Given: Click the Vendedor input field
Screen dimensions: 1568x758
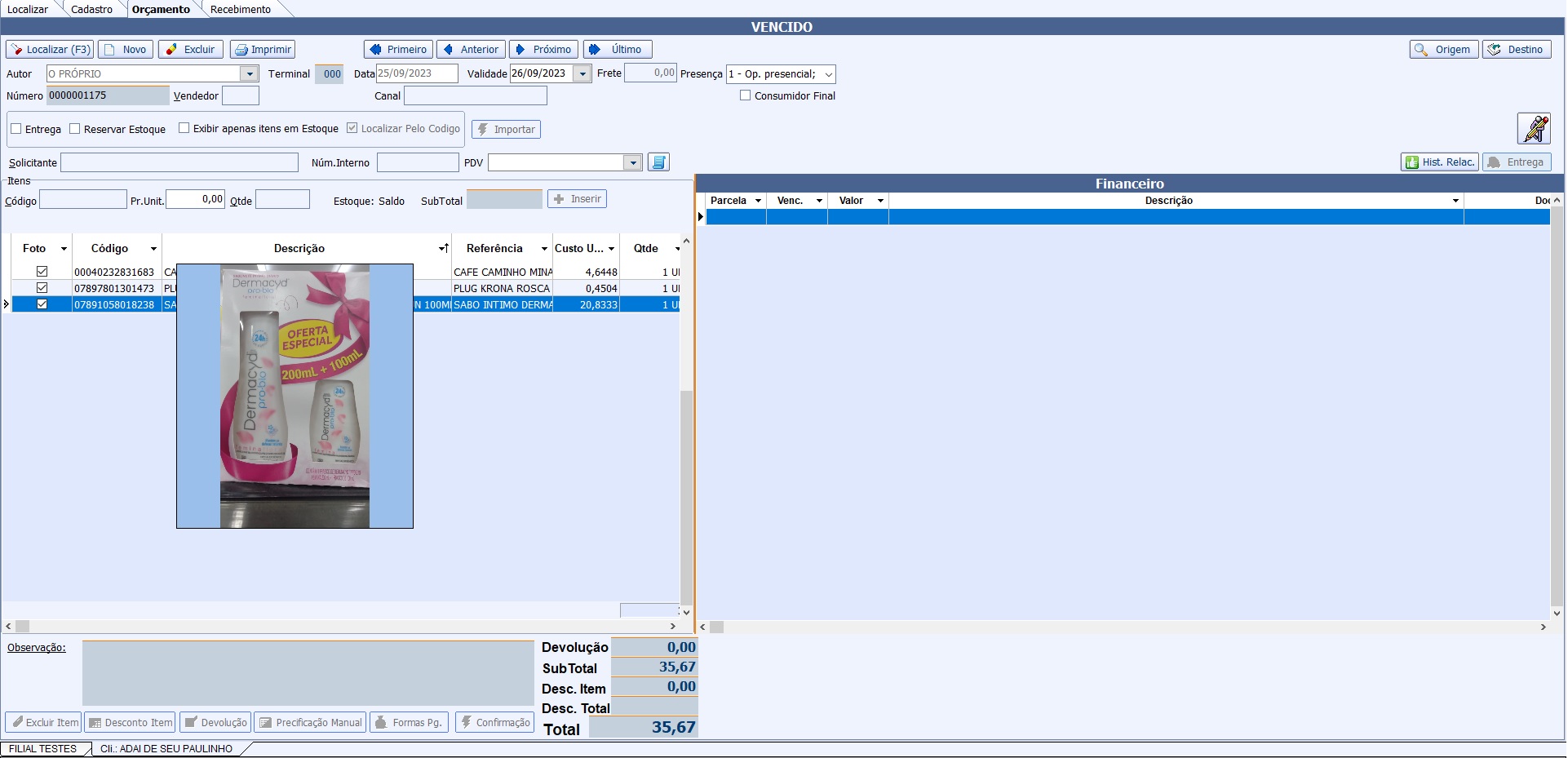Looking at the screenshot, I should 241,95.
